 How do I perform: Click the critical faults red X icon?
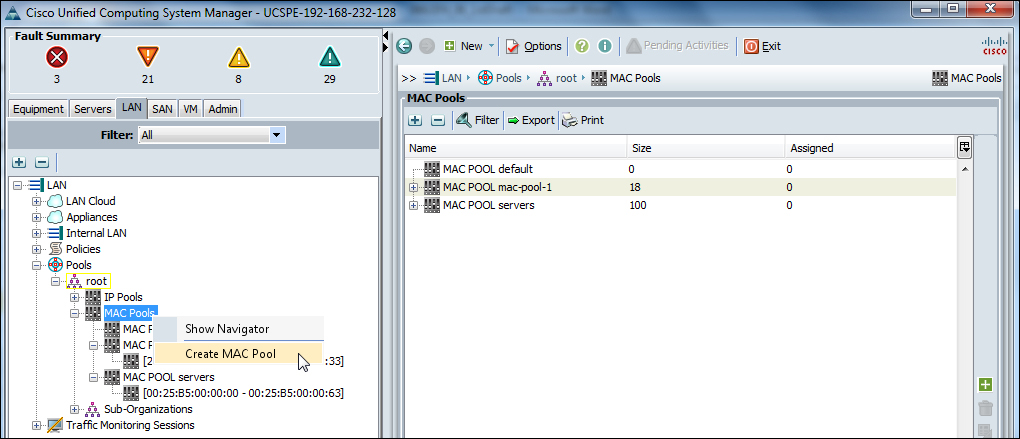point(57,59)
